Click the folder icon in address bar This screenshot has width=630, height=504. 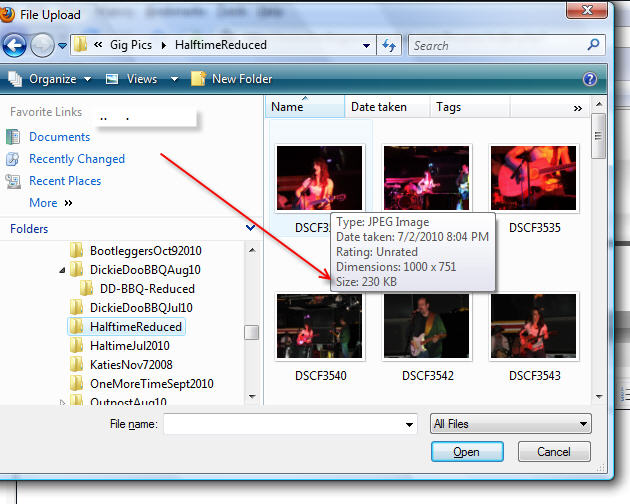(x=80, y=45)
